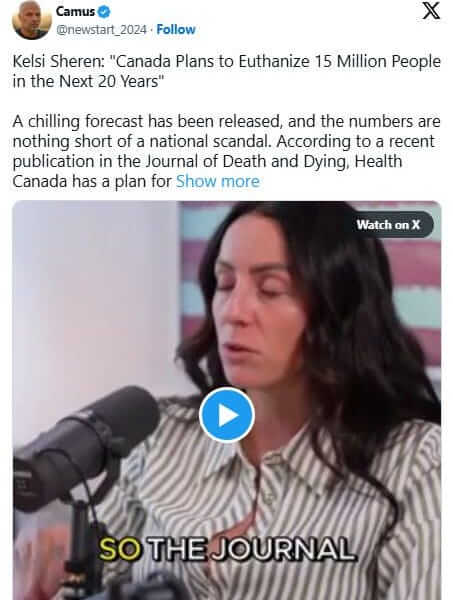Visit the @newstart_2024 handle link

point(101,30)
